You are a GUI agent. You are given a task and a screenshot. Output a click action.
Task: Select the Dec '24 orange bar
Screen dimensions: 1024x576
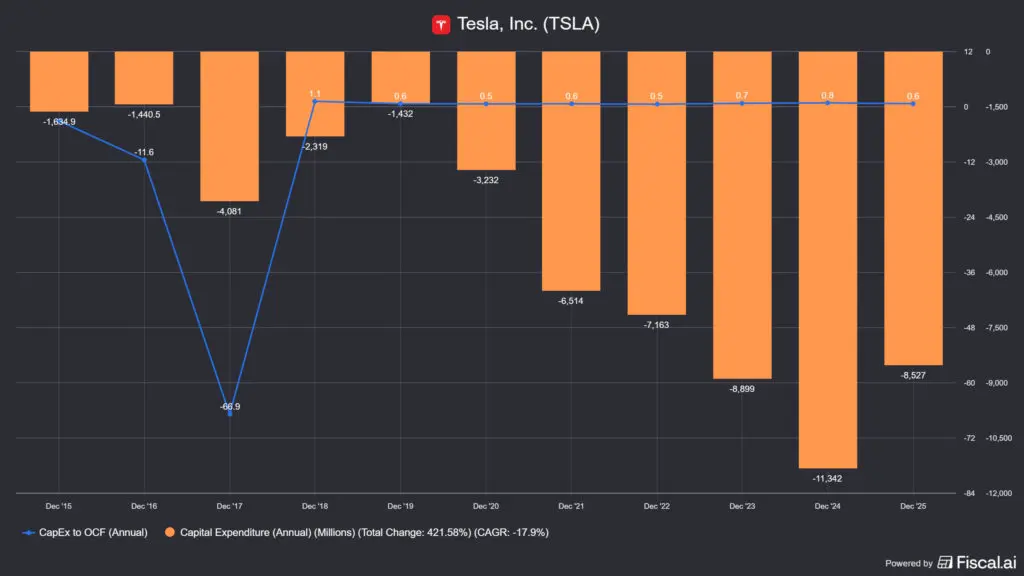(x=827, y=260)
